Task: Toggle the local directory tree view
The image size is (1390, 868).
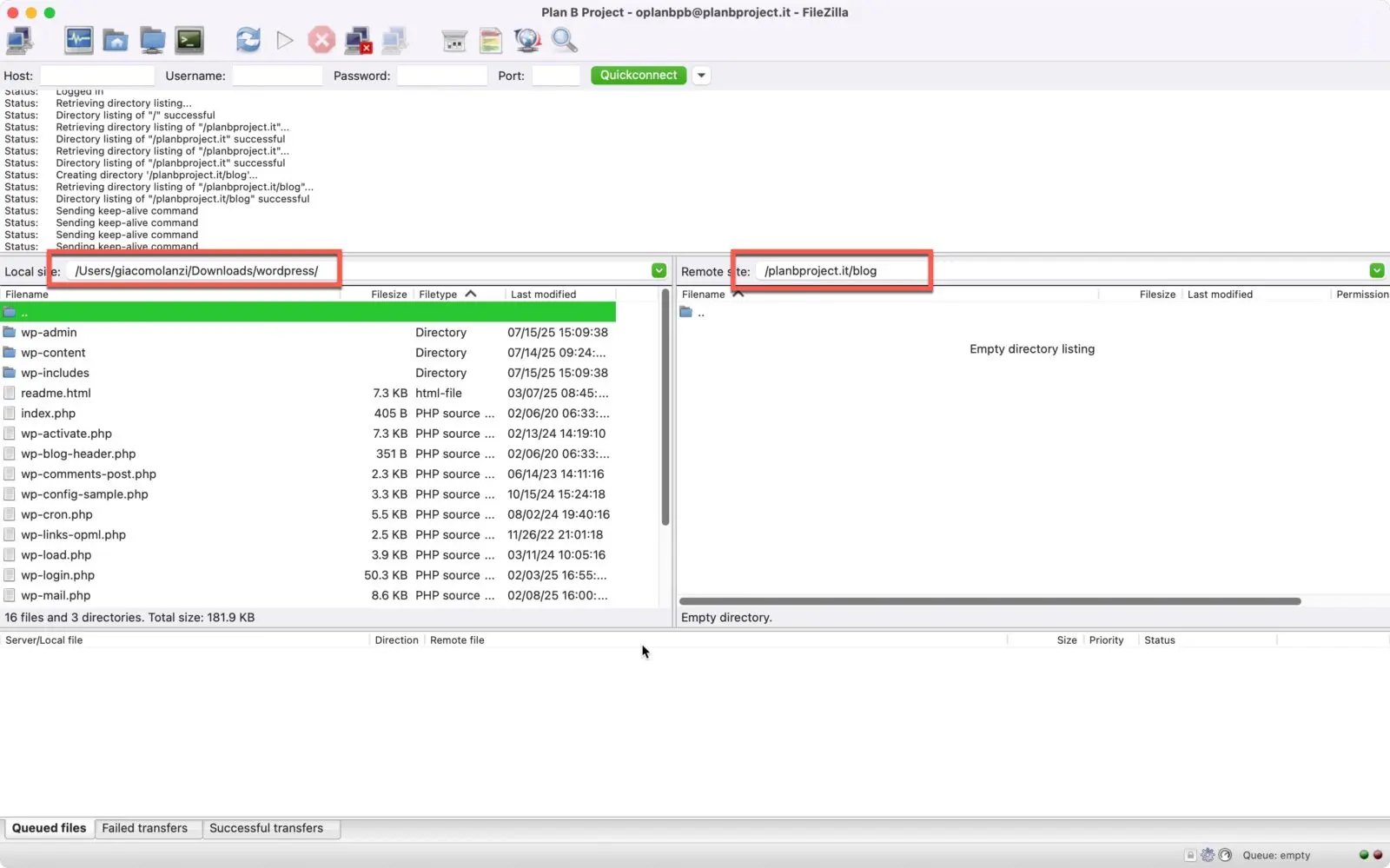Action: pos(116,40)
